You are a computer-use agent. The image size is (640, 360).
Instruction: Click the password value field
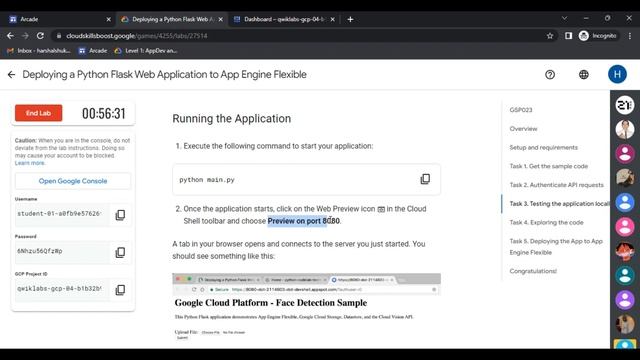tap(62, 252)
